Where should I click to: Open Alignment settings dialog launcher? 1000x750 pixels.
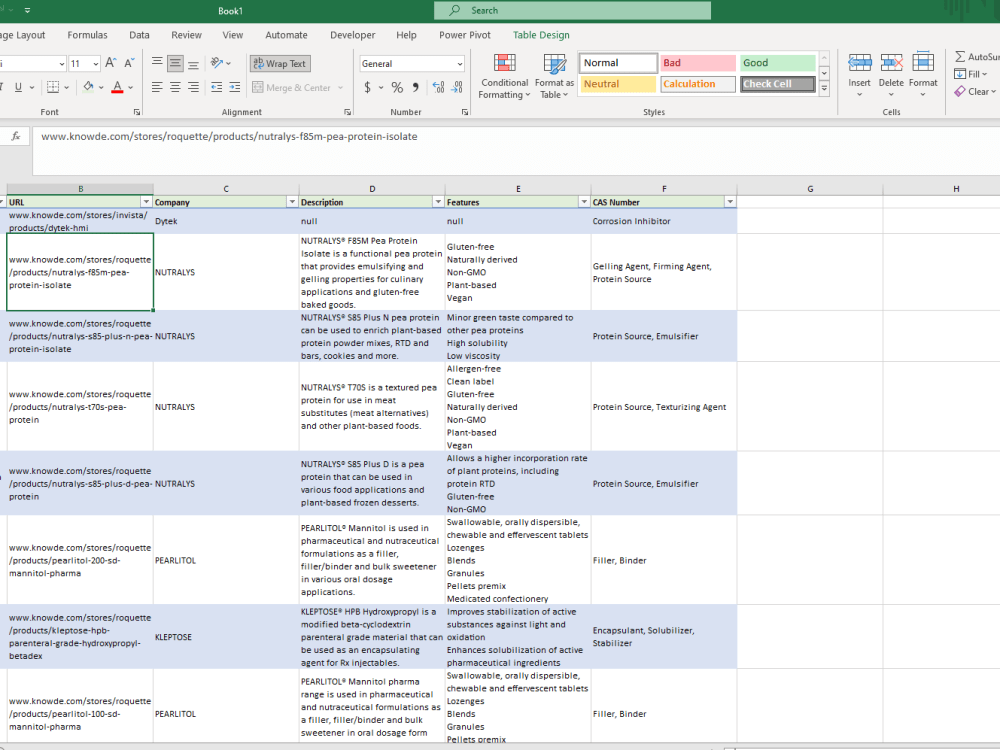coord(348,112)
